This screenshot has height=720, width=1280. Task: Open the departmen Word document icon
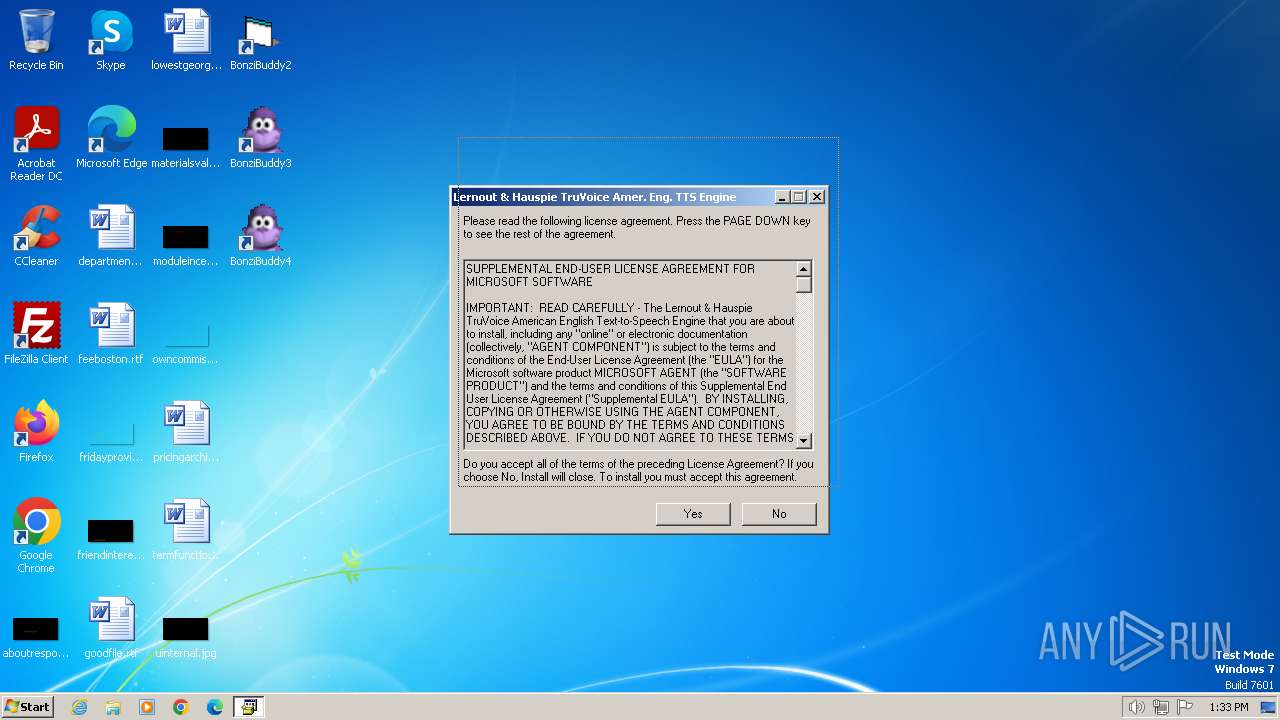111,236
